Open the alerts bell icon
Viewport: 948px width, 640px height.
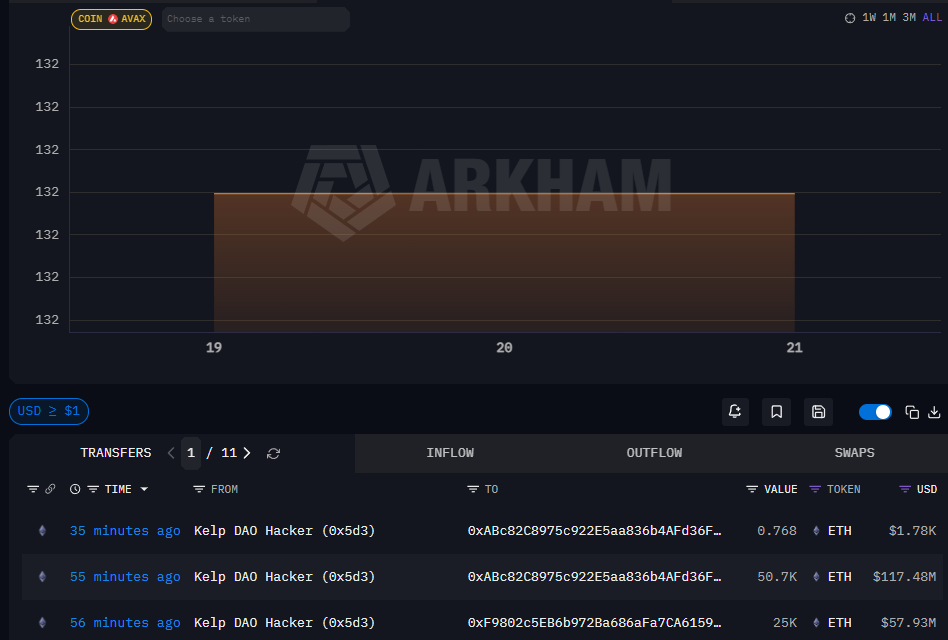[735, 411]
